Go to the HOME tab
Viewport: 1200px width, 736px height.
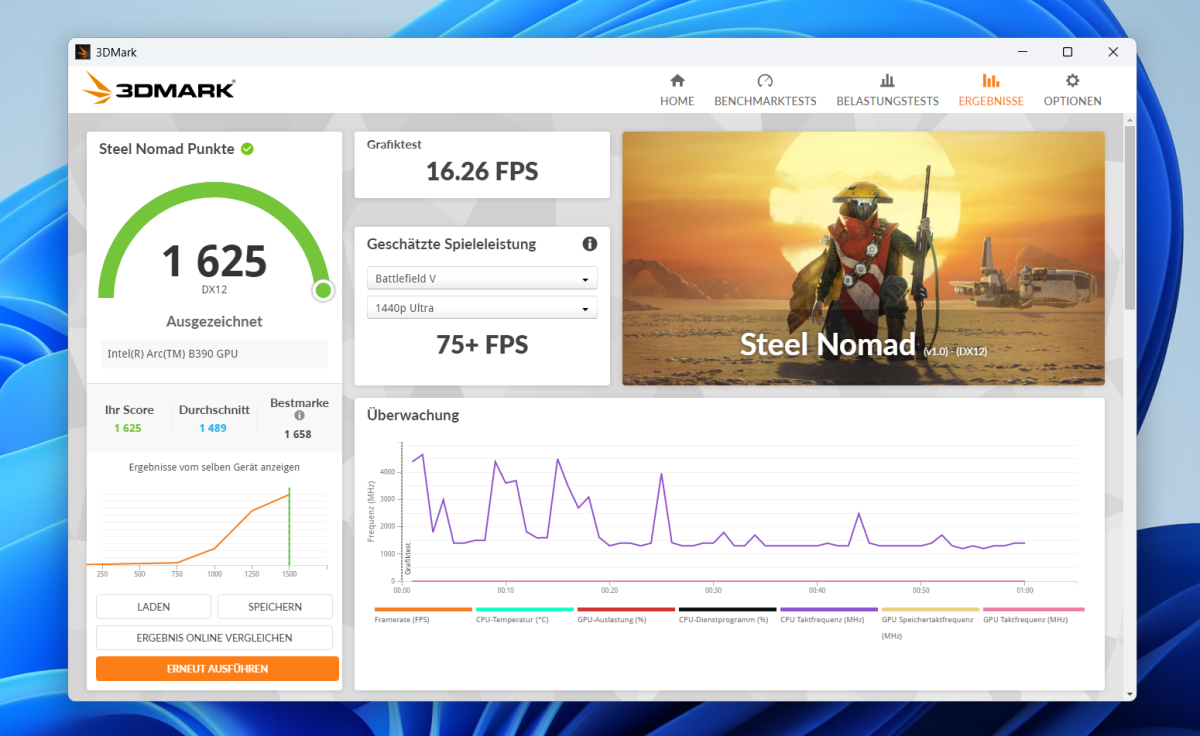677,90
